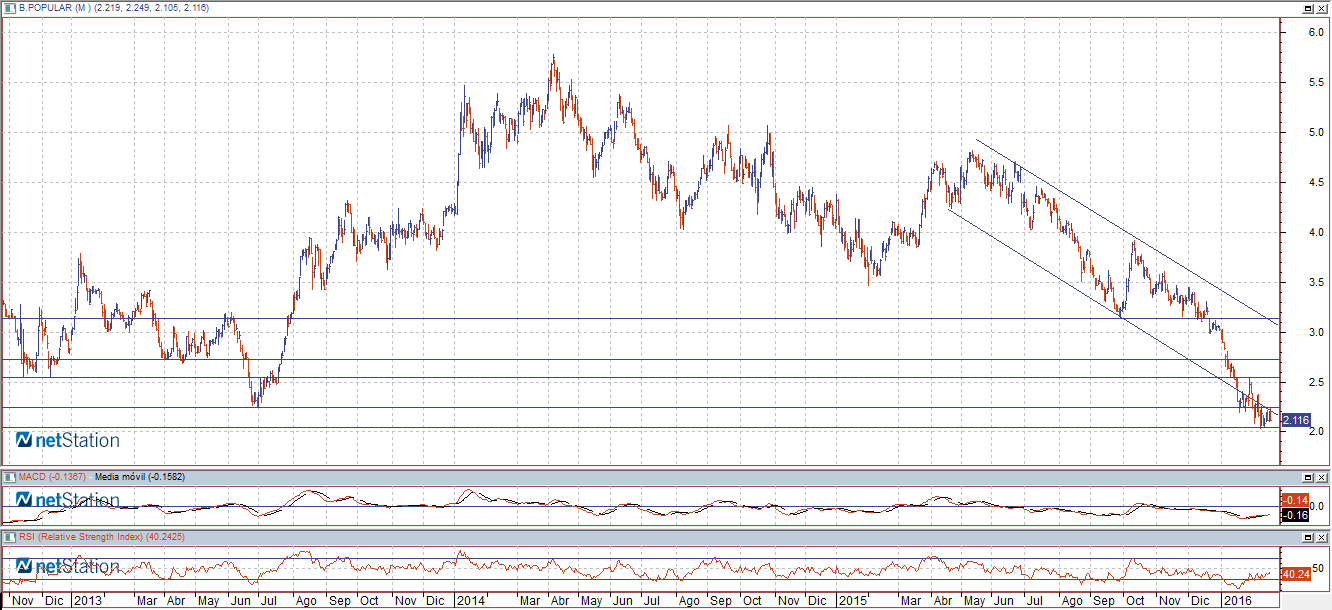Click the Media móvil (-0.1582) label
The height and width of the screenshot is (610, 1332).
[x=139, y=477]
